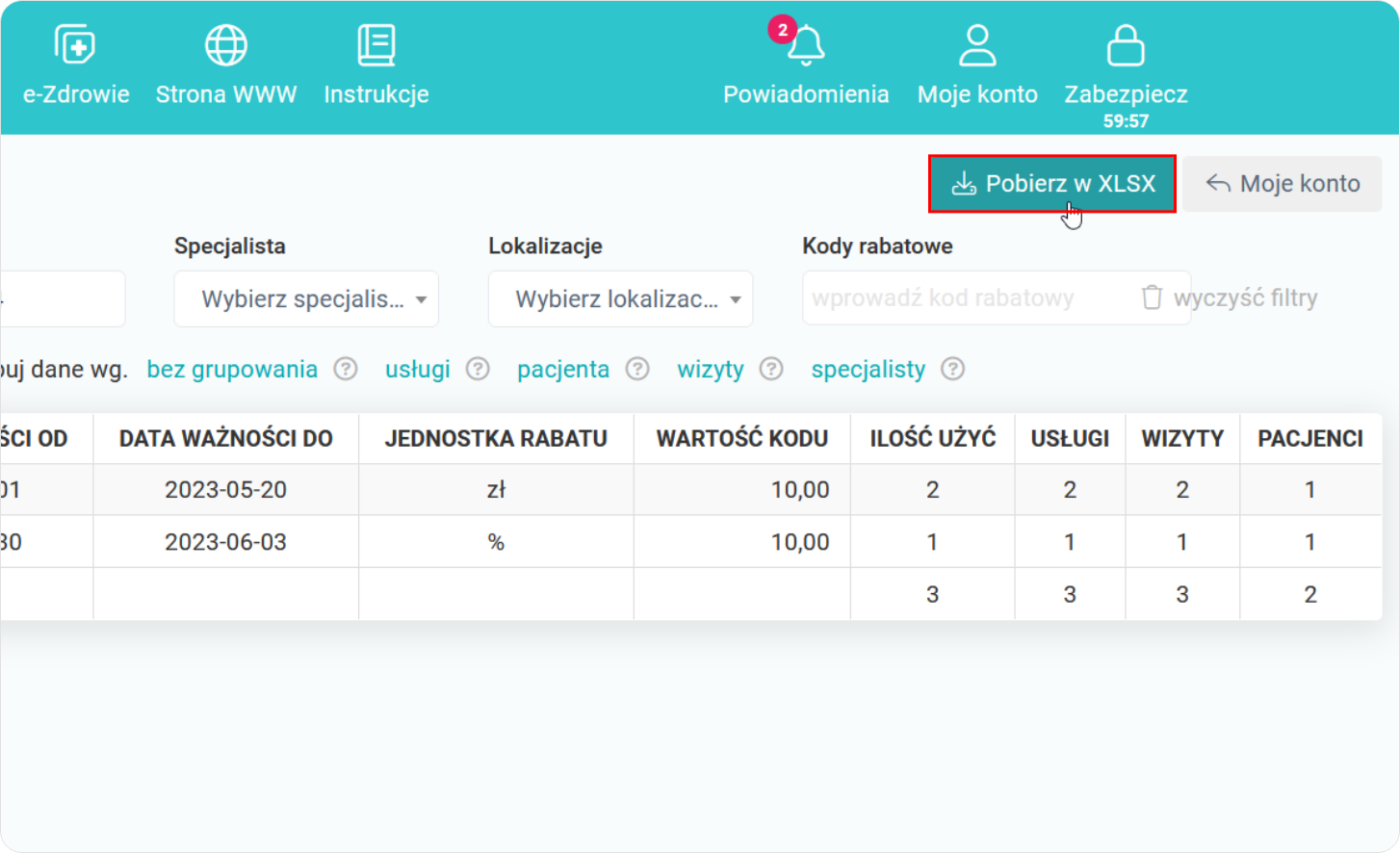Click the % unit cell
This screenshot has width=1400, height=853.
point(496,542)
